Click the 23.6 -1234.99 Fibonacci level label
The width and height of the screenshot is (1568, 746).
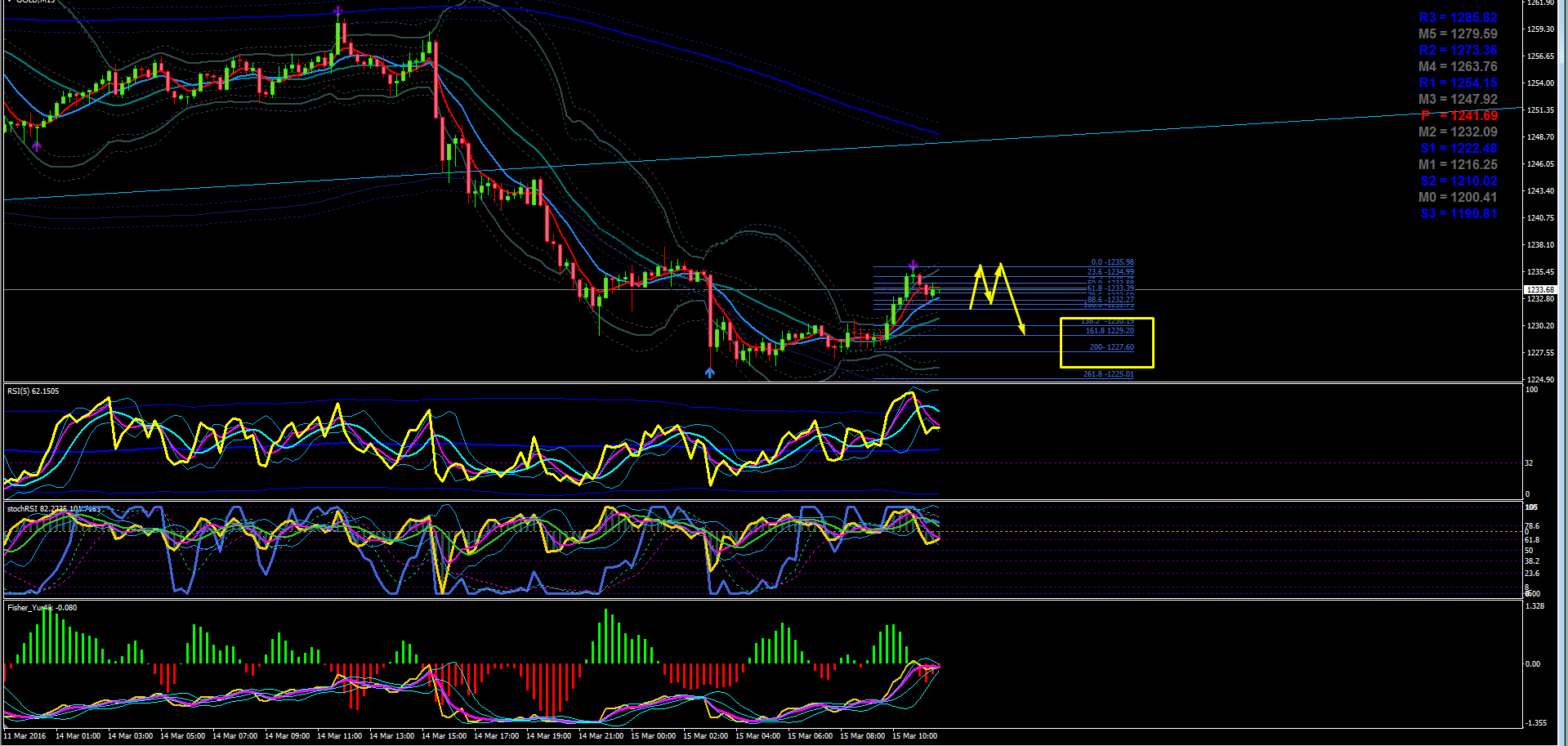tap(1110, 272)
